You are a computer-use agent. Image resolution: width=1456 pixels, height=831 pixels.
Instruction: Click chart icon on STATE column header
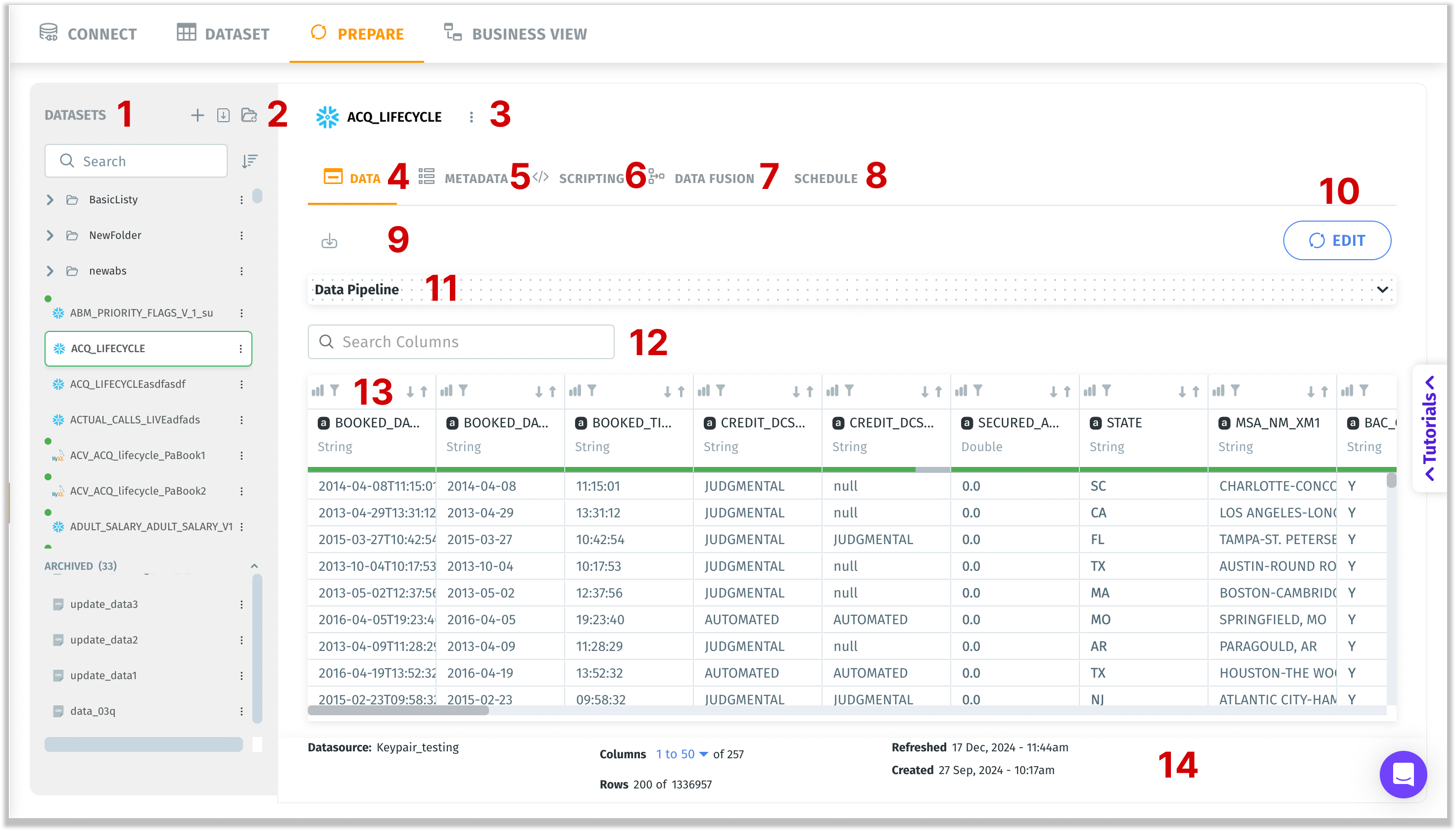pos(1089,390)
